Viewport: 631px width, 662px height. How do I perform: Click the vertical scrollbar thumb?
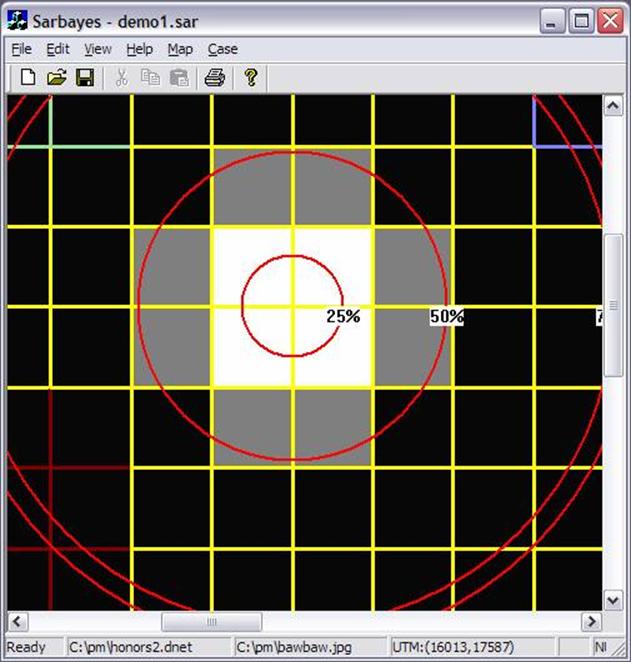(x=613, y=305)
